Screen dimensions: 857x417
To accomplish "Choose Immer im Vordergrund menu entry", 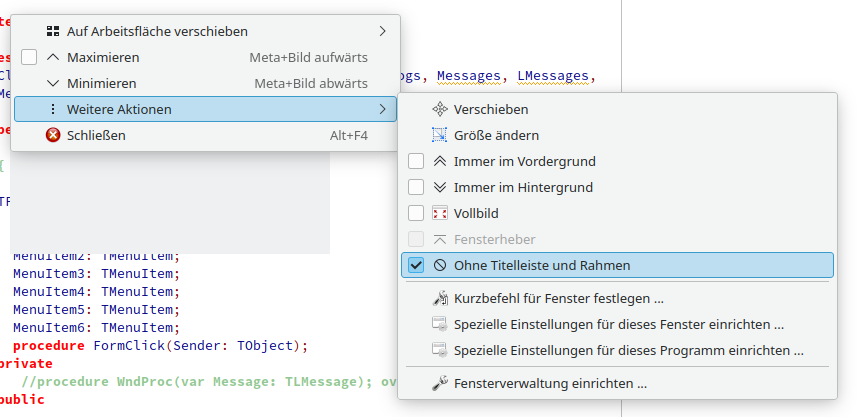I will pyautogui.click(x=618, y=161).
